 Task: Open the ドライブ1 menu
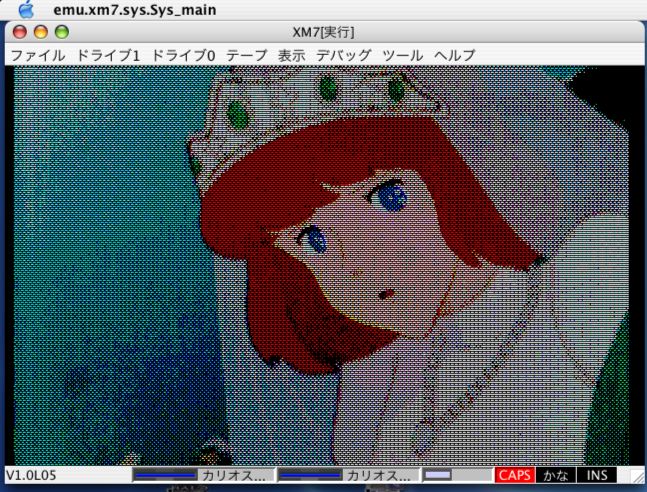click(x=108, y=55)
